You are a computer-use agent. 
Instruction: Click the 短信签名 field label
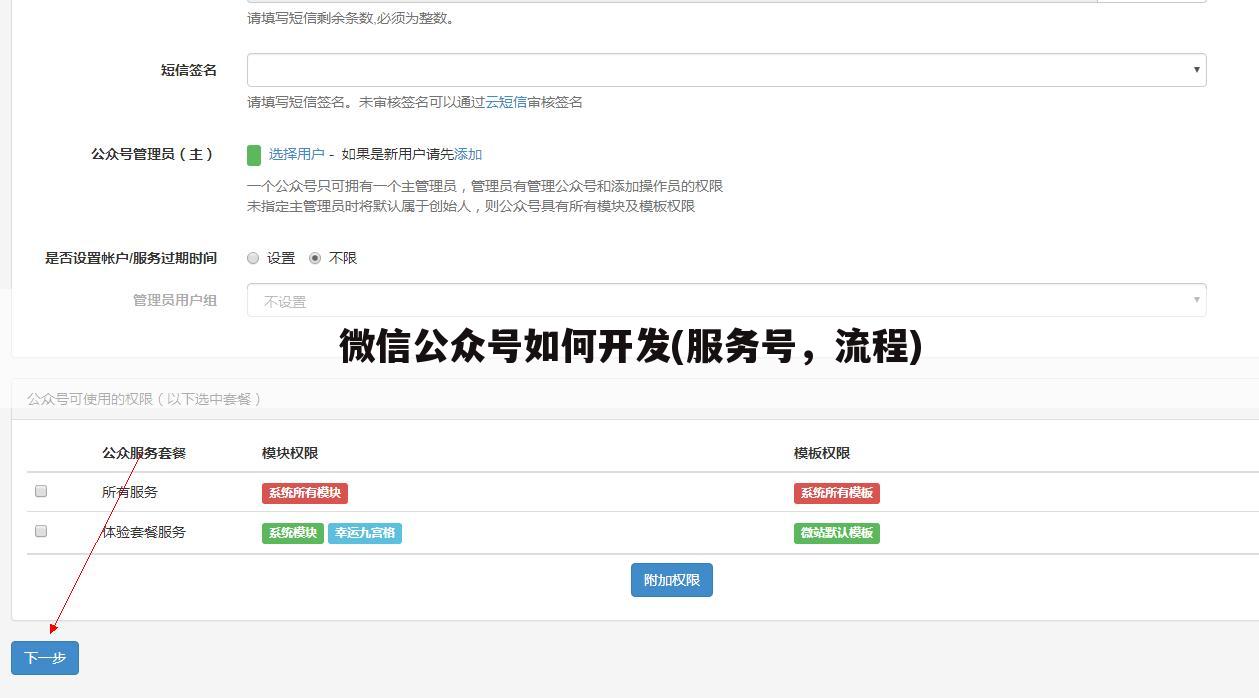tap(189, 70)
